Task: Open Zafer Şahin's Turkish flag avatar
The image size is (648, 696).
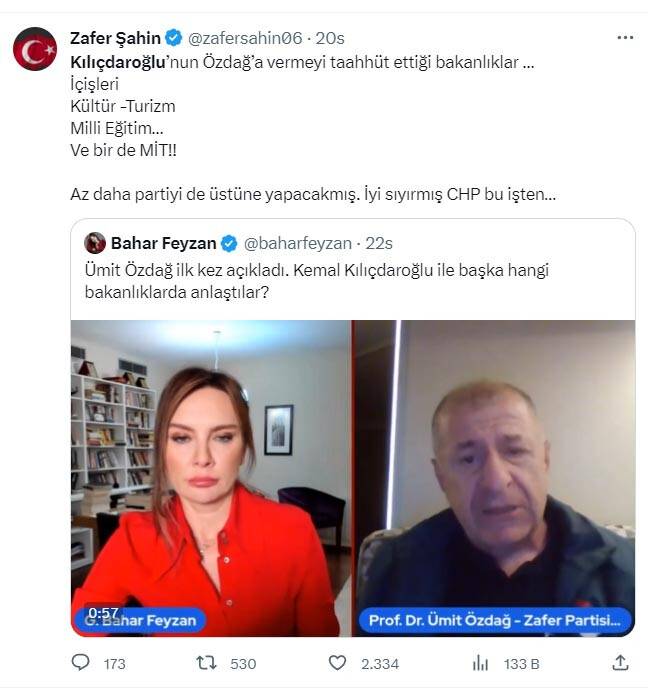Action: pyautogui.click(x=35, y=49)
